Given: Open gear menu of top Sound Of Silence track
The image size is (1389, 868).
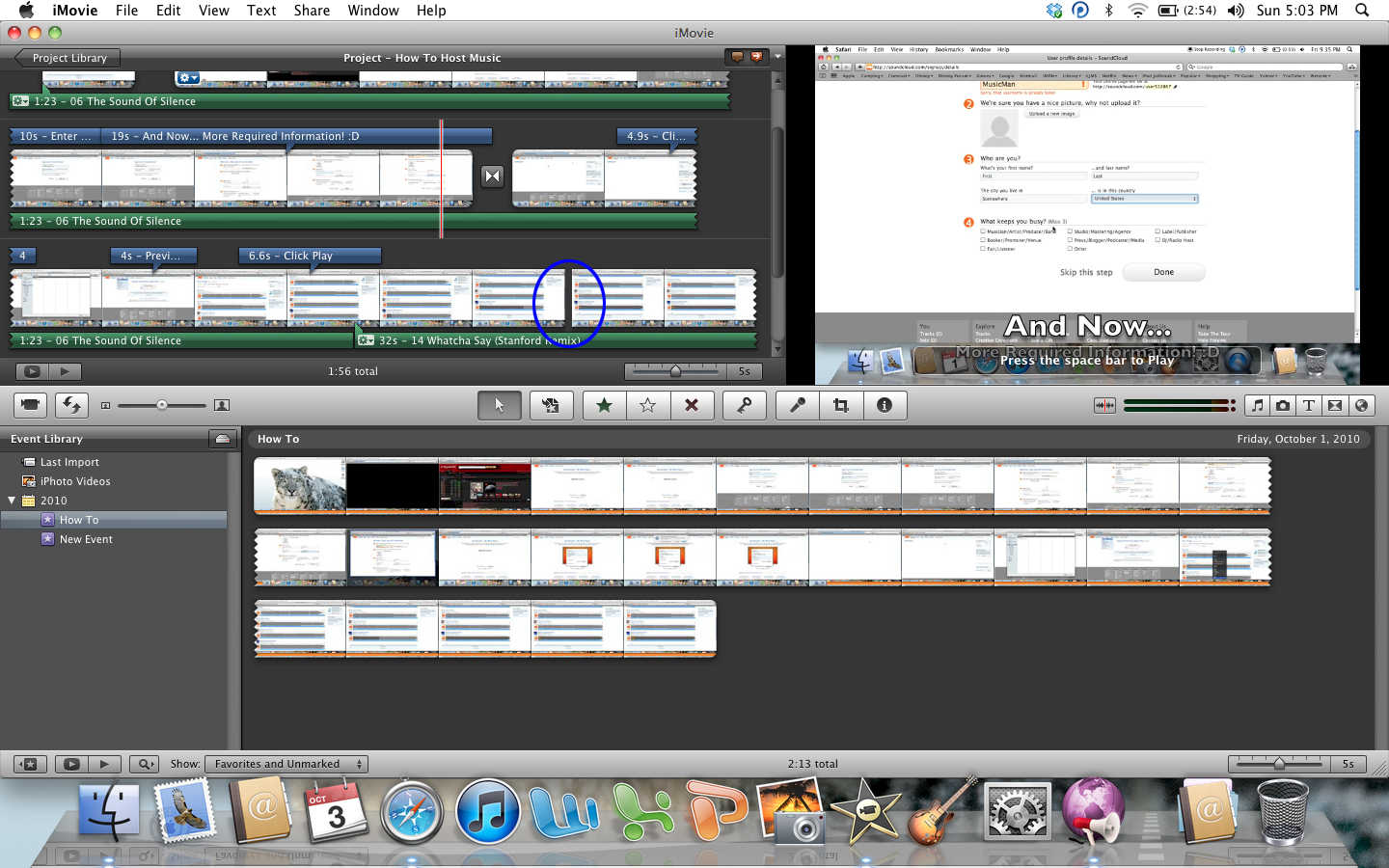Looking at the screenshot, I should coord(20,101).
